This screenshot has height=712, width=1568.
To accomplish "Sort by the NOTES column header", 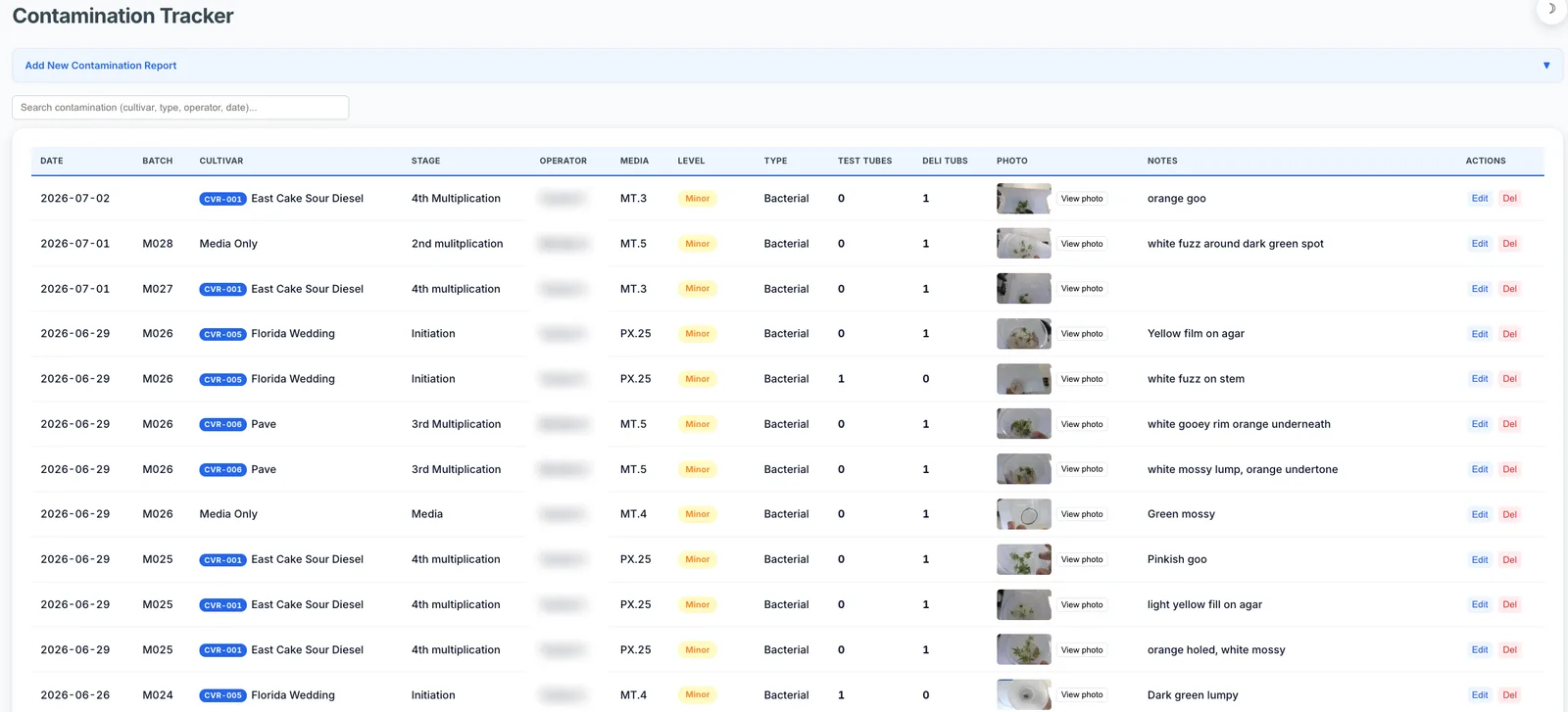I will 1162,161.
